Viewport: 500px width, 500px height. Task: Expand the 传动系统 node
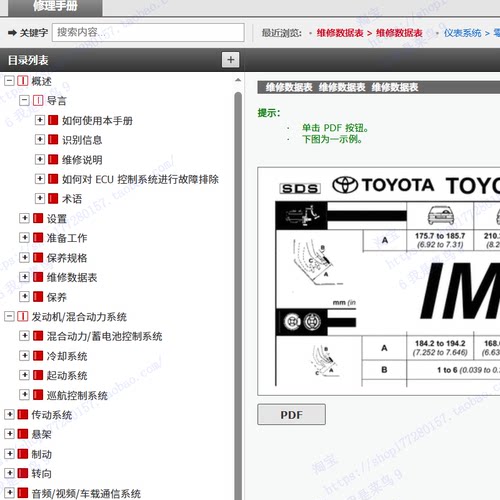pyautogui.click(x=9, y=414)
